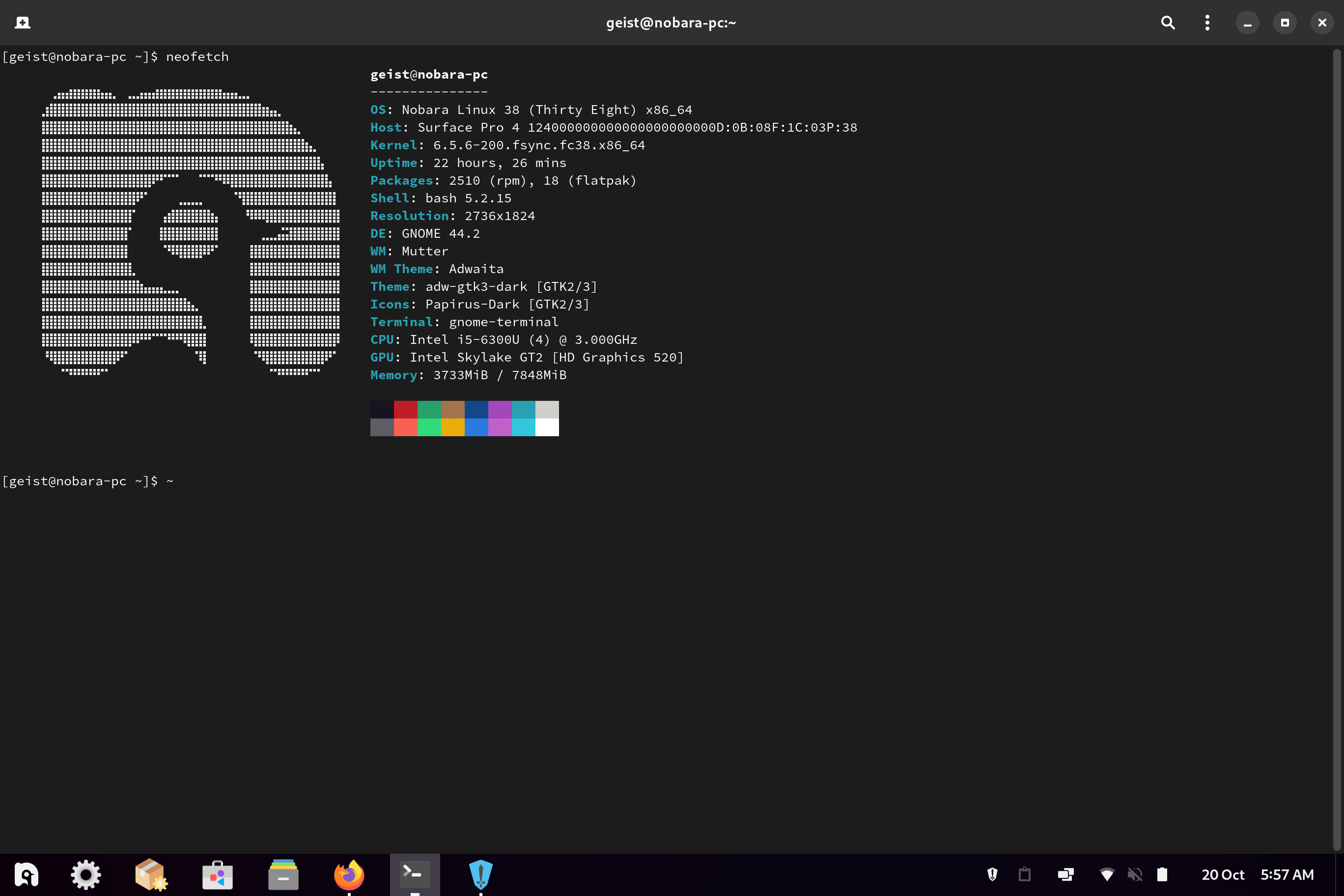
Task: Click the yellow swatch in the bottom row
Action: pyautogui.click(x=452, y=427)
